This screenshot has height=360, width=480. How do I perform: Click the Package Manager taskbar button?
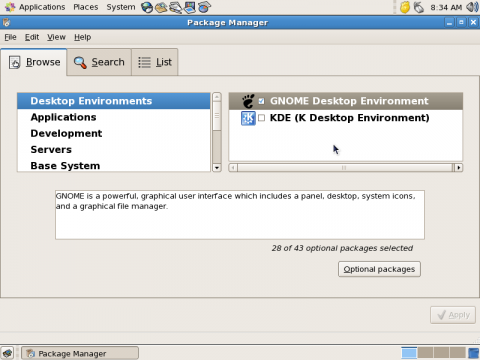(x=80, y=353)
